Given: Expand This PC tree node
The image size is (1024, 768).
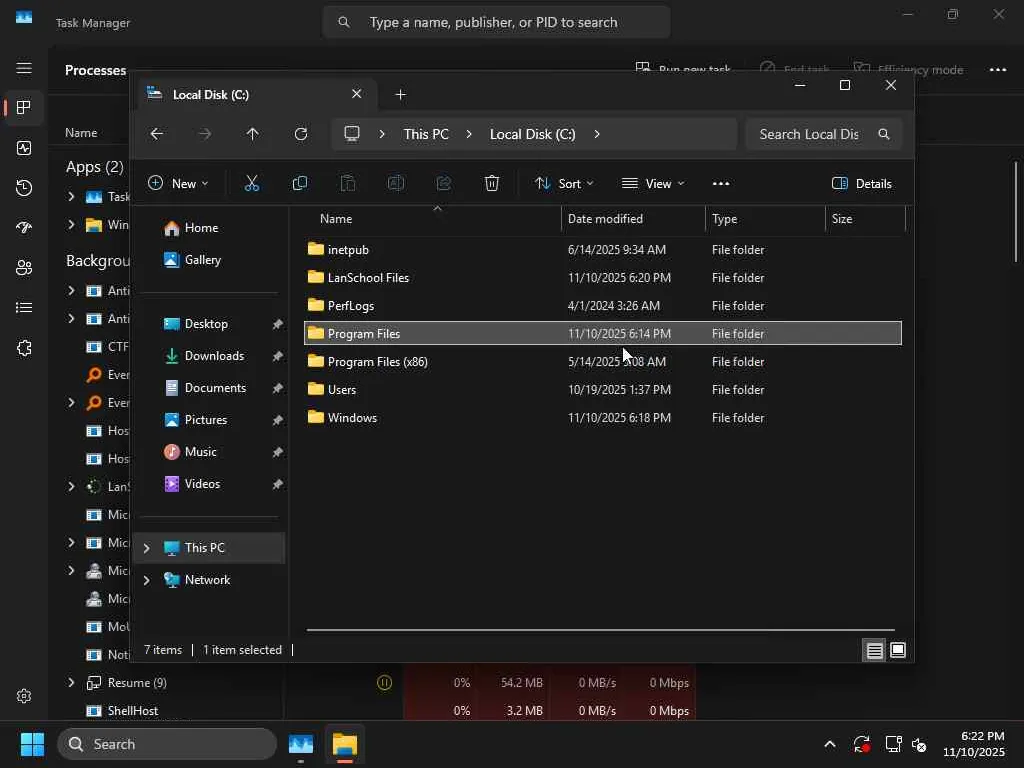Looking at the screenshot, I should tap(147, 548).
